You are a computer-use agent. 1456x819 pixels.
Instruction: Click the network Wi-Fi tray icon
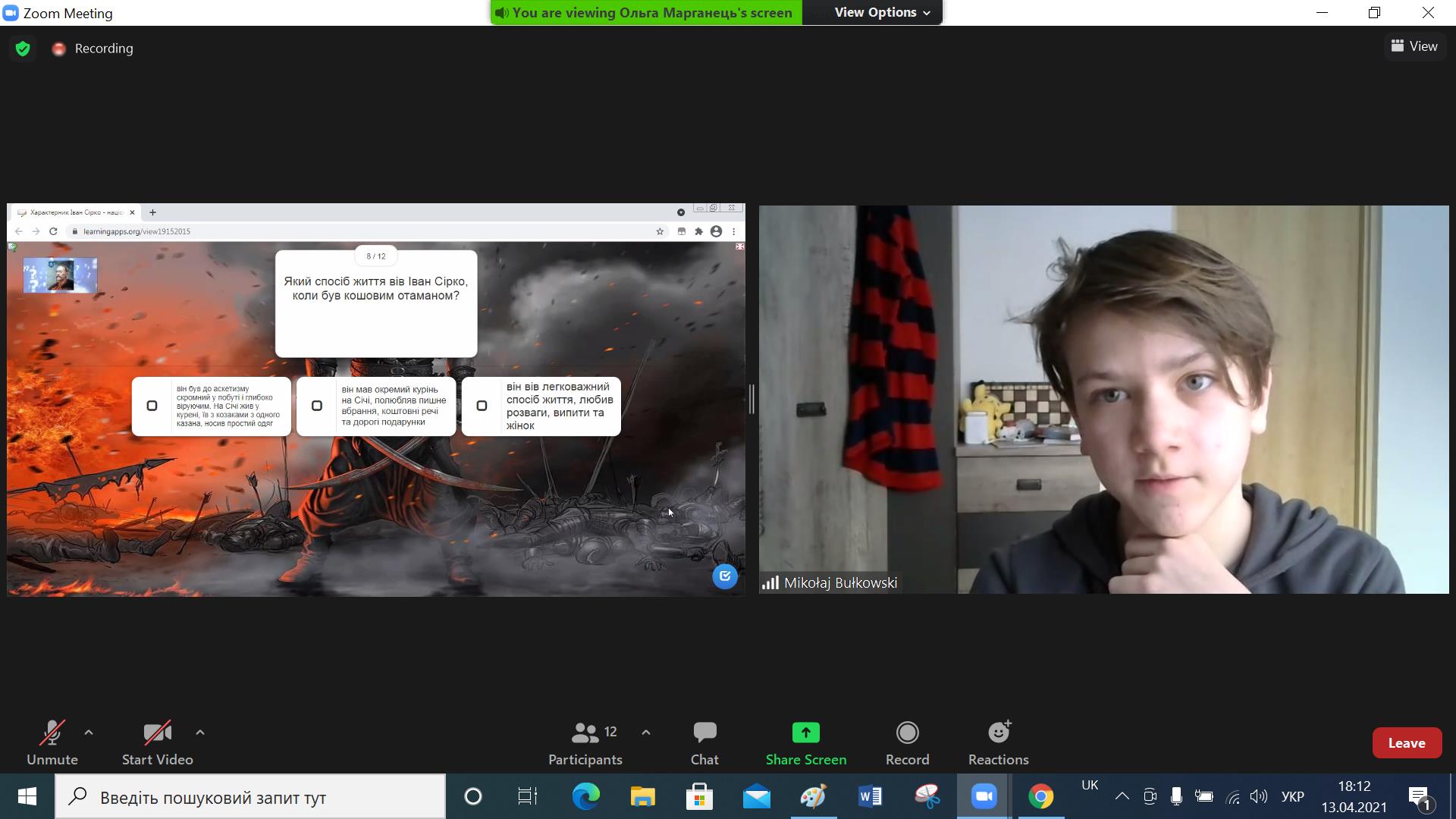tap(1233, 796)
